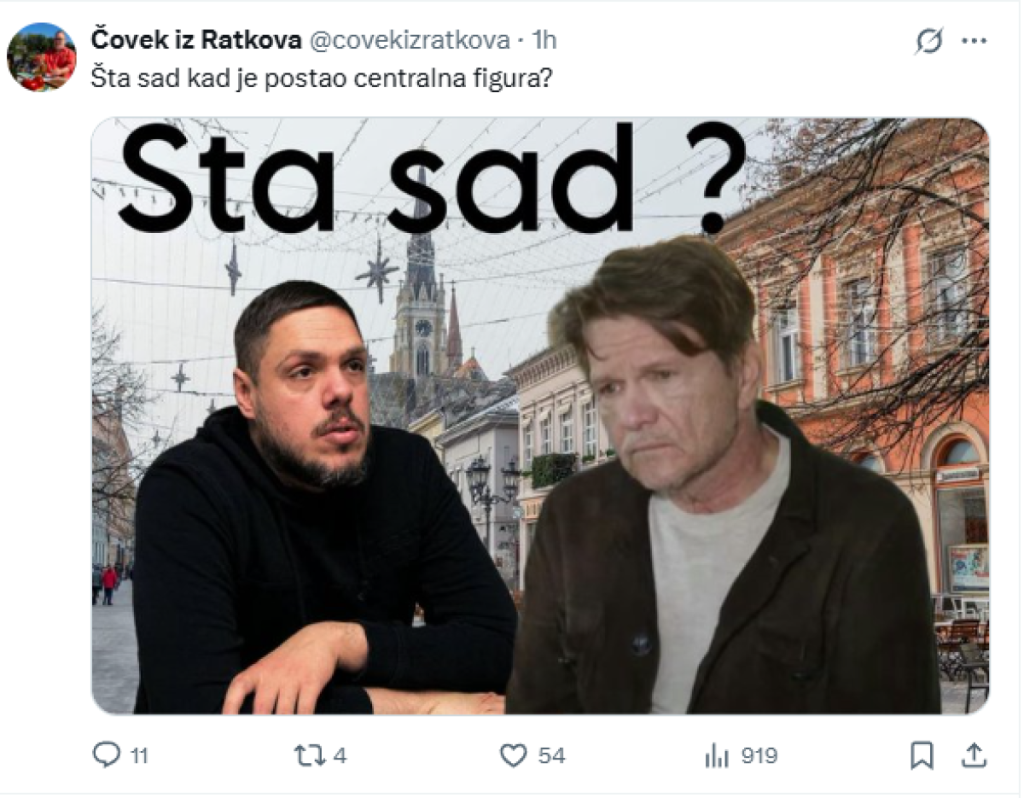The height and width of the screenshot is (798, 1024).
Task: Click the post text about centralna figura
Action: pyautogui.click(x=321, y=78)
